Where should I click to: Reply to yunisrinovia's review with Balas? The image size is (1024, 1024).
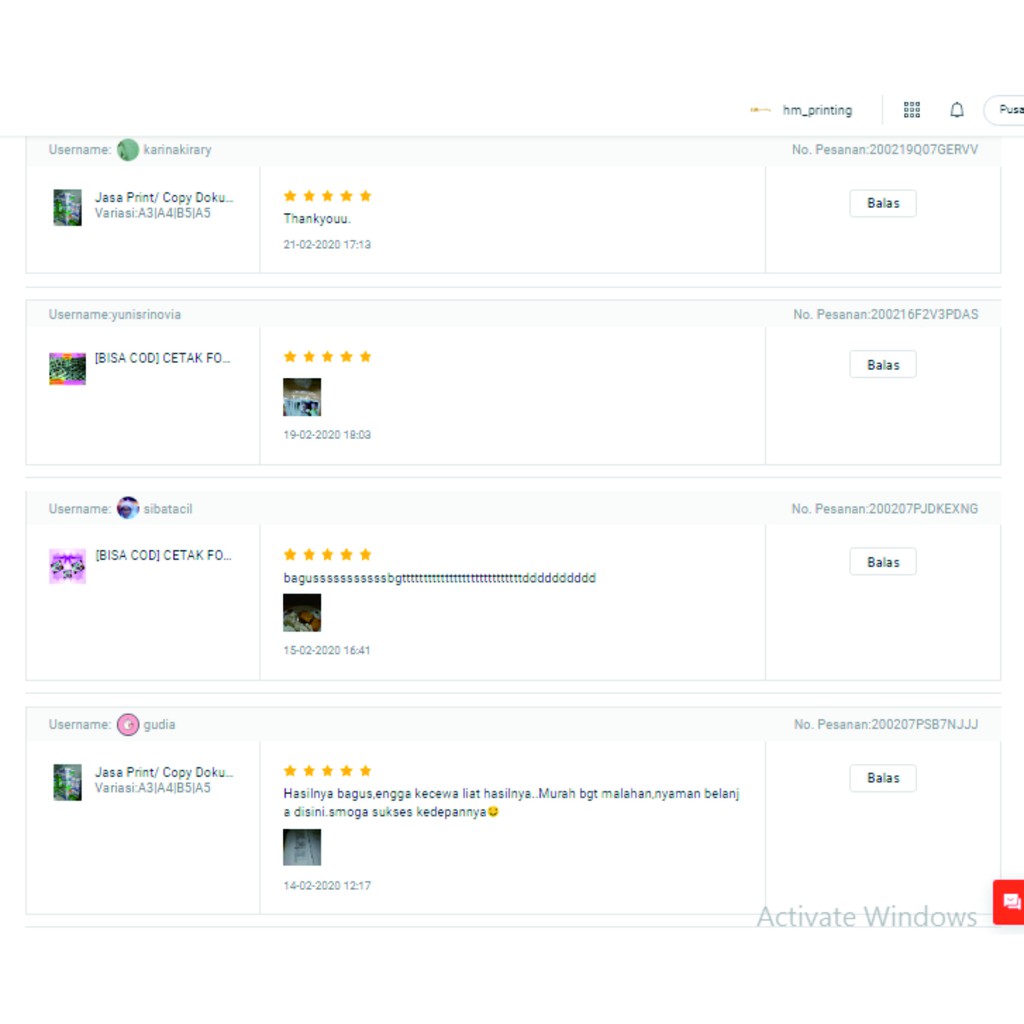[882, 365]
